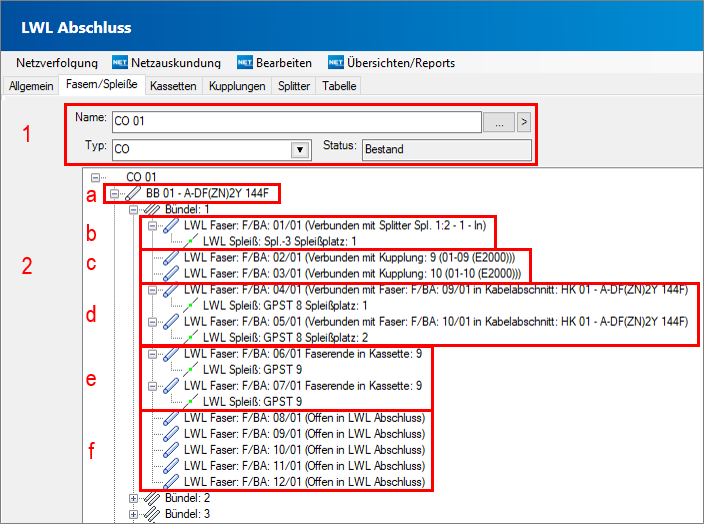This screenshot has width=704, height=524.
Task: Click the splice icon for Spl.-3 Spleißplatz: 1
Action: click(189, 242)
